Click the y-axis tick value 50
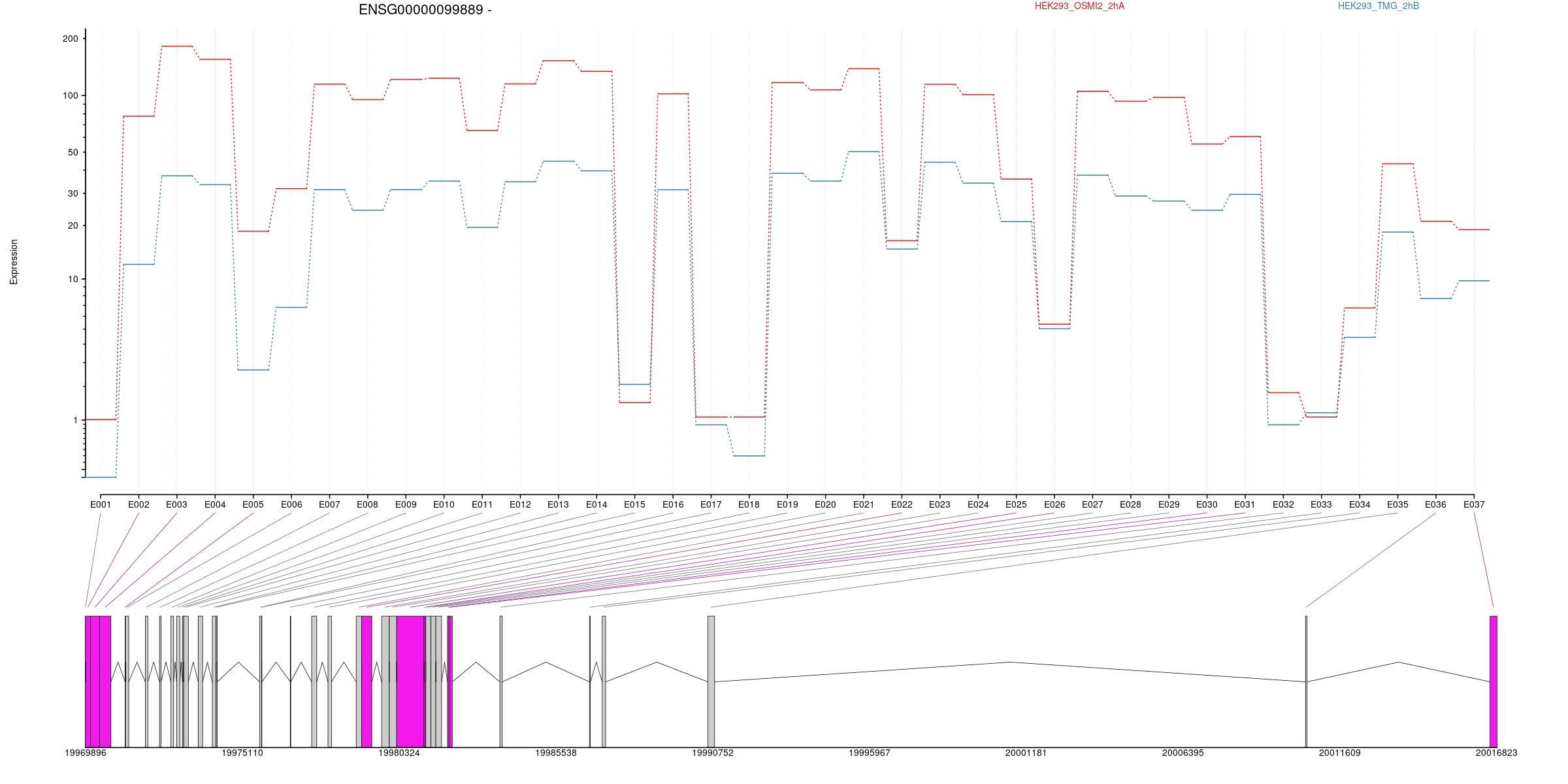The height and width of the screenshot is (784, 1568). click(72, 153)
